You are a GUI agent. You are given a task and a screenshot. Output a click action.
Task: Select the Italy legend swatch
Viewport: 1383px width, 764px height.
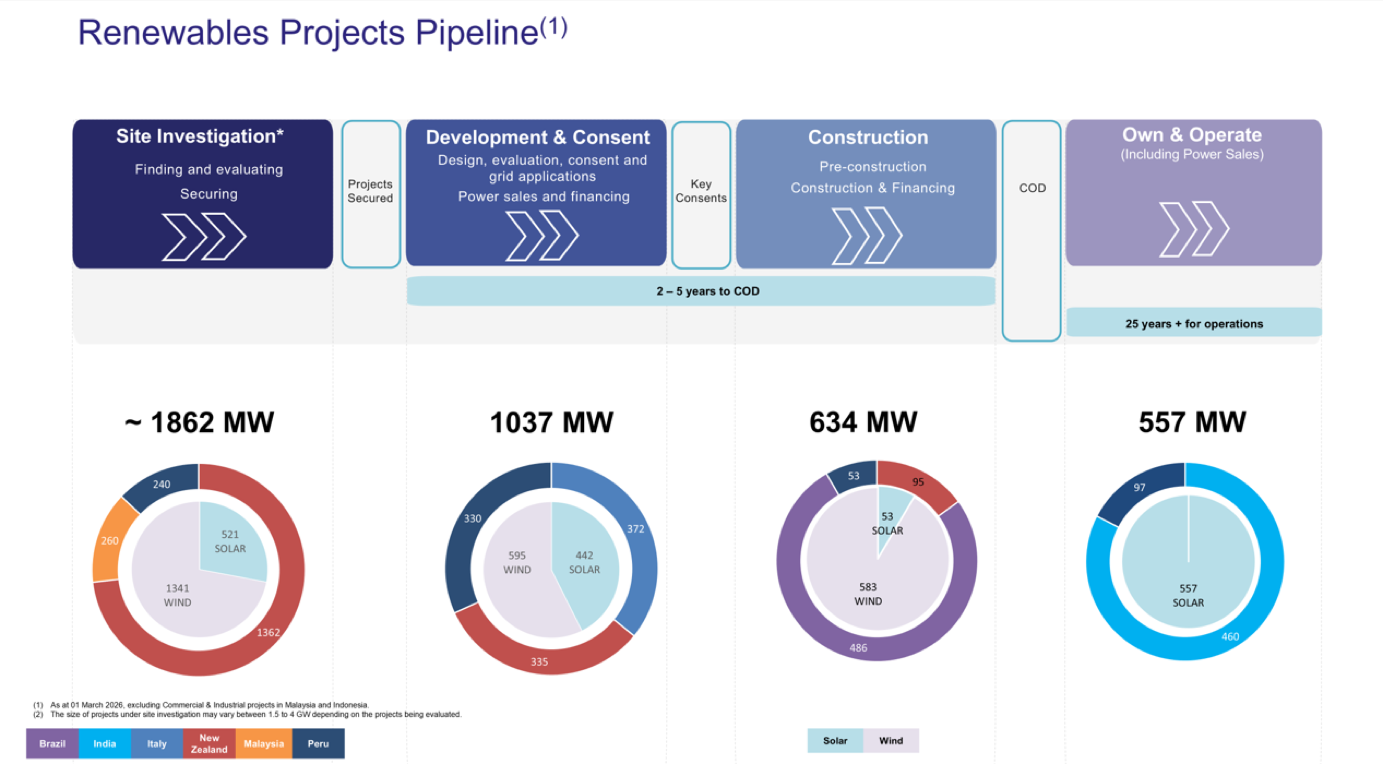[x=157, y=744]
